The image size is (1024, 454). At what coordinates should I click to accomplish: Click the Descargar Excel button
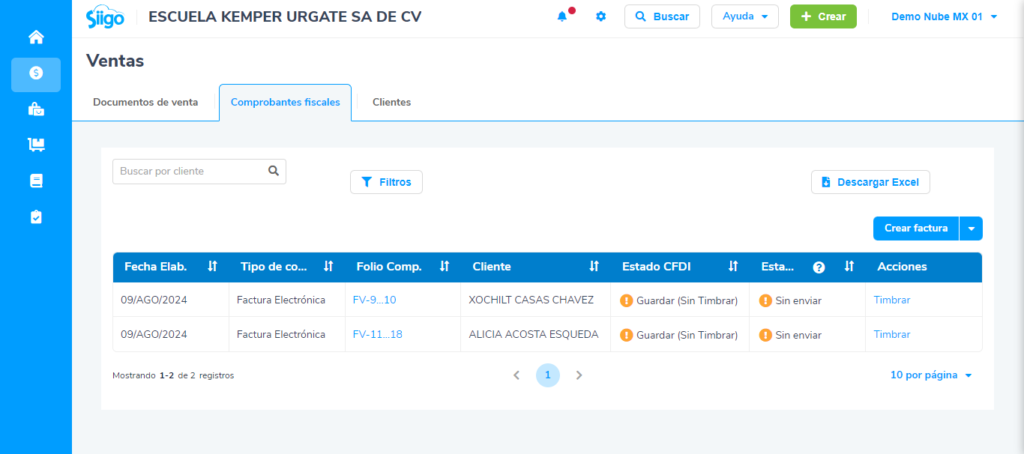pos(870,182)
